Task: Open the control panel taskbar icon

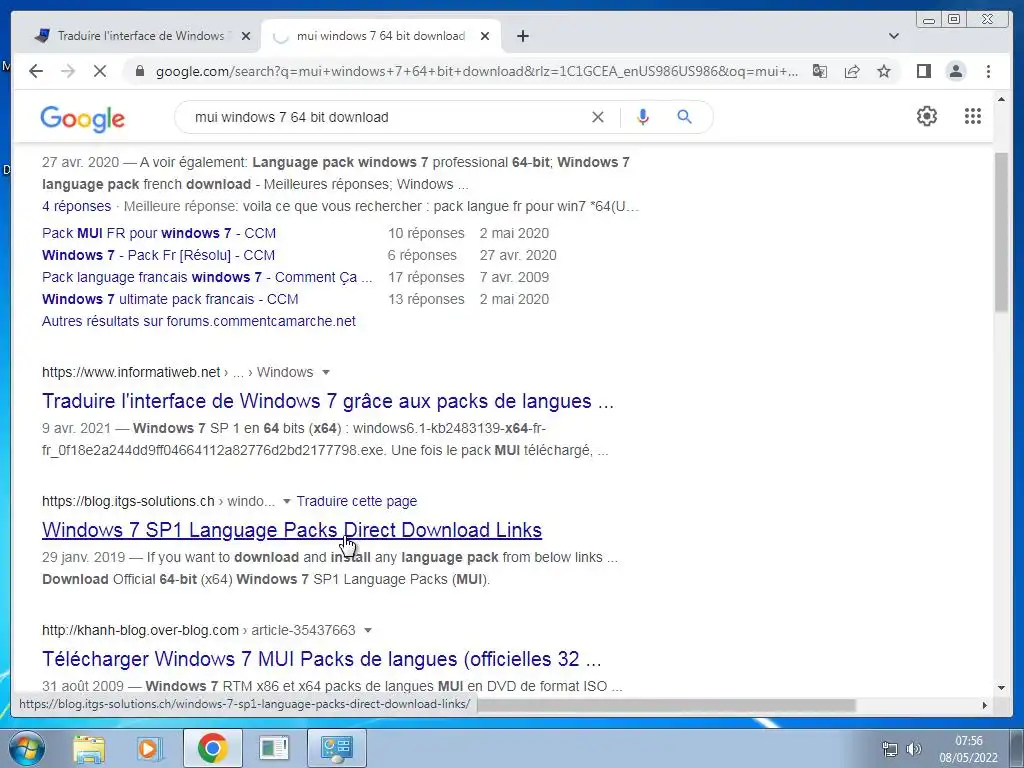Action: coord(336,748)
